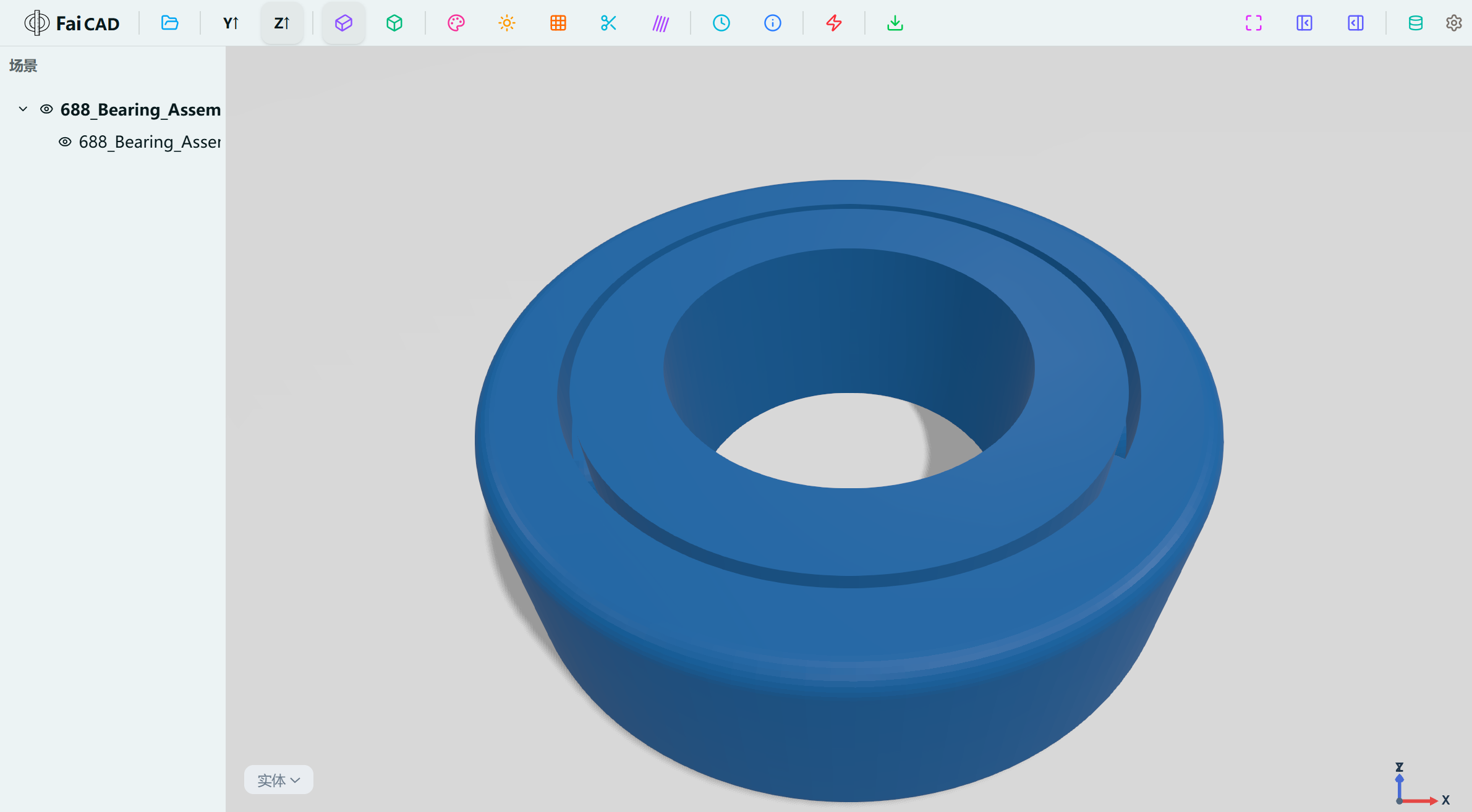Enter fullscreen with the magenta frame icon
Viewport: 1472px width, 812px height.
pos(1254,23)
